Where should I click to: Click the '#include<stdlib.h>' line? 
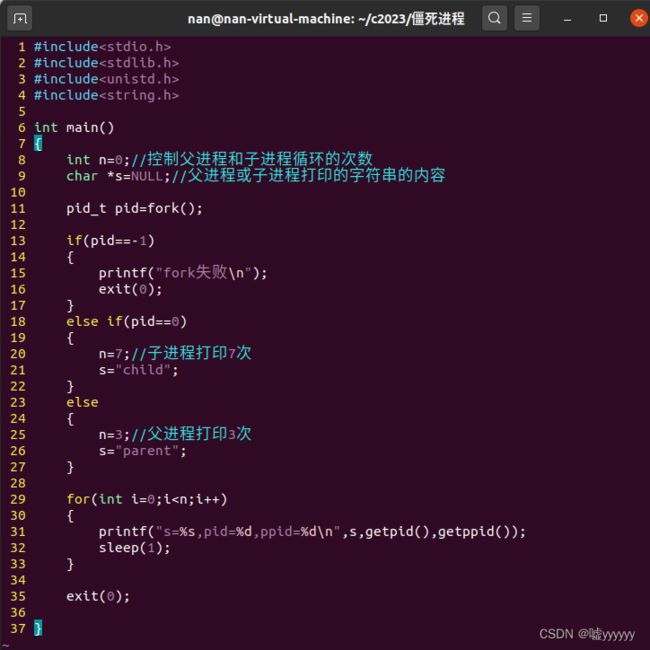point(107,63)
